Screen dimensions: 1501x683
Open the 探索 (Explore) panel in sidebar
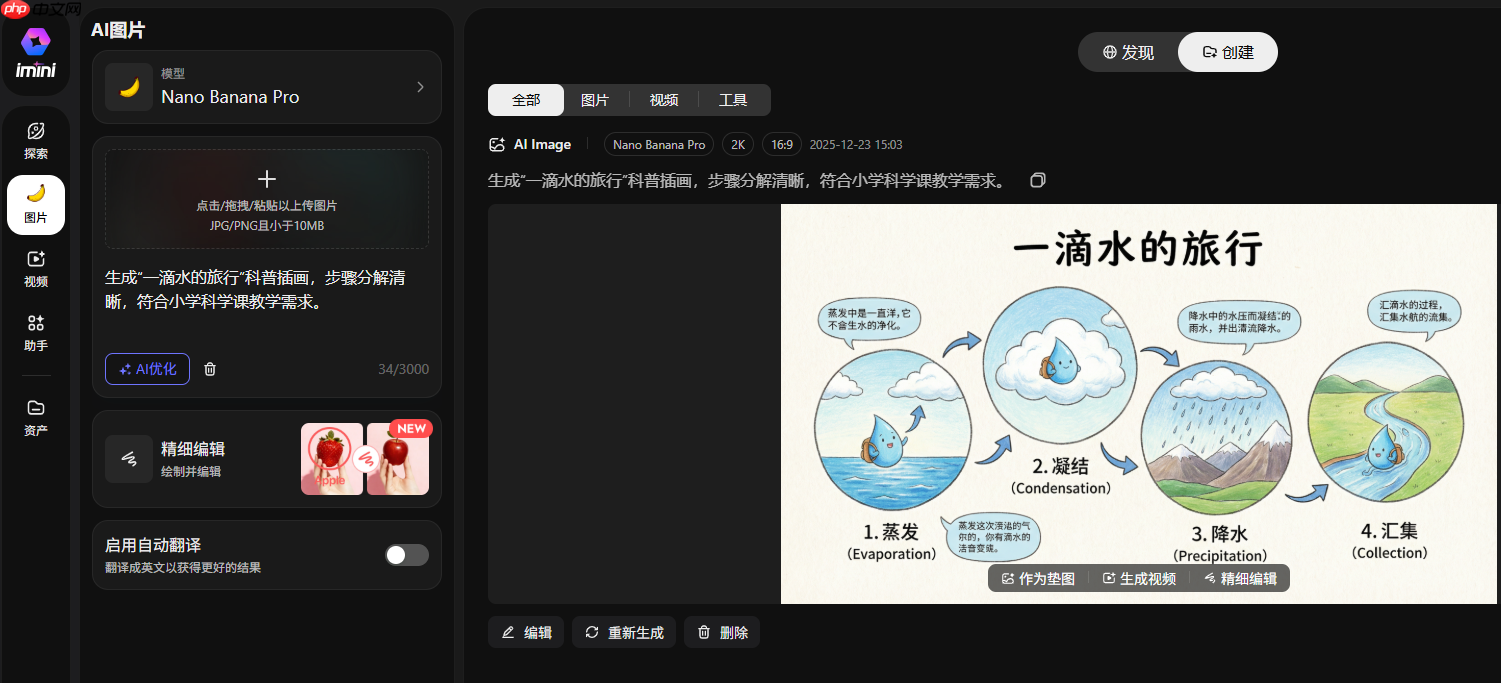[x=35, y=140]
